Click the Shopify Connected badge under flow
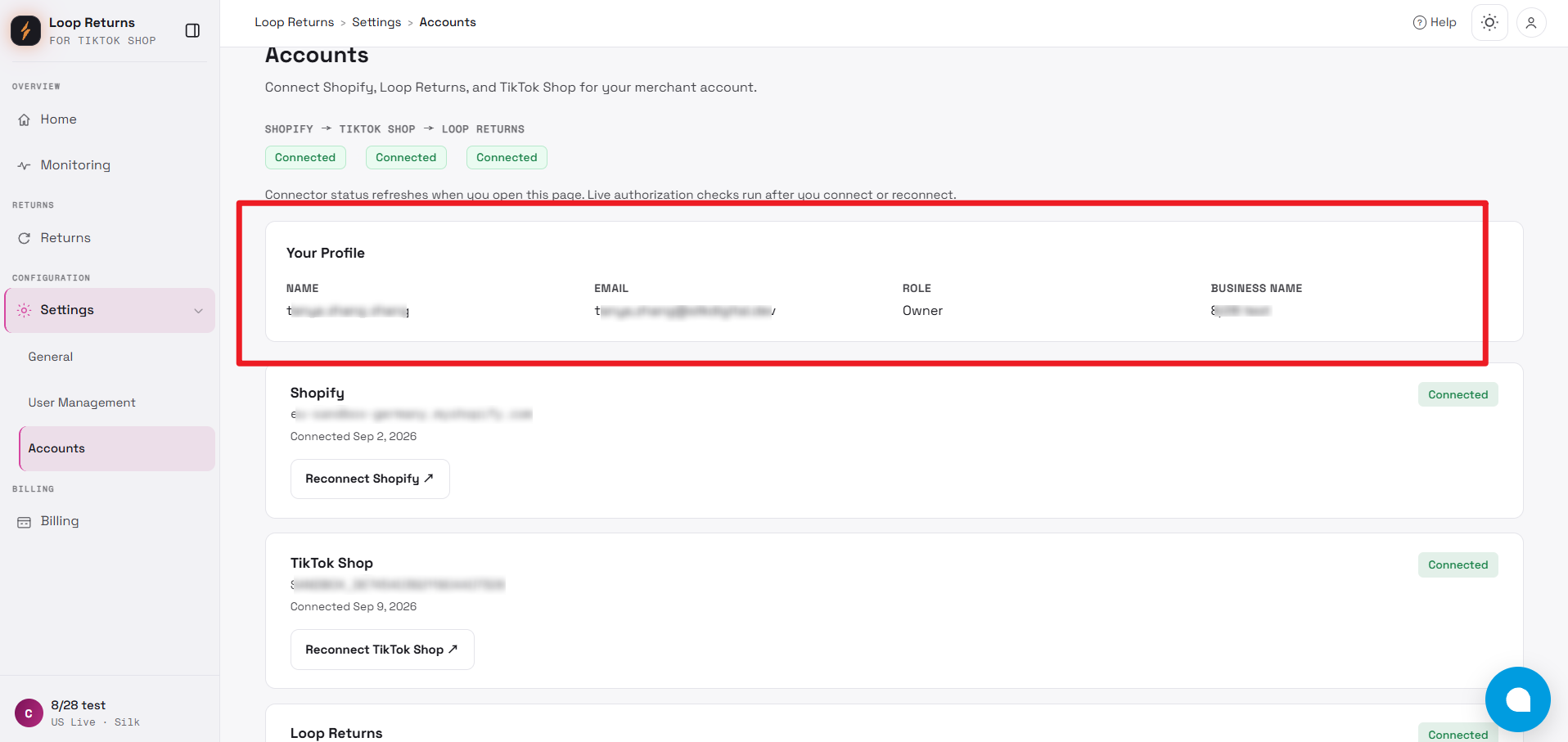The width and height of the screenshot is (1568, 742). click(305, 157)
